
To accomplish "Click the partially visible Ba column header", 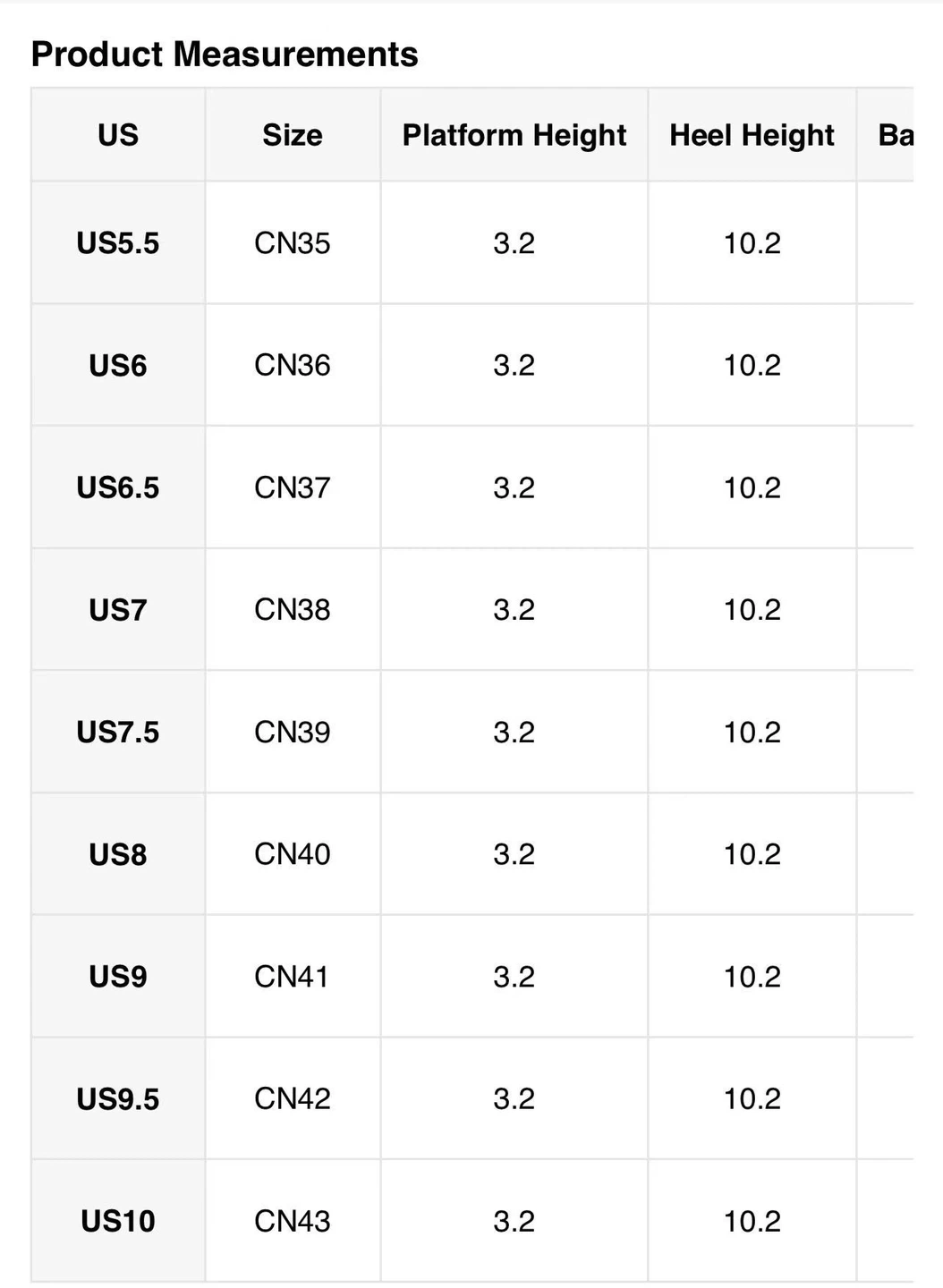I will [896, 135].
